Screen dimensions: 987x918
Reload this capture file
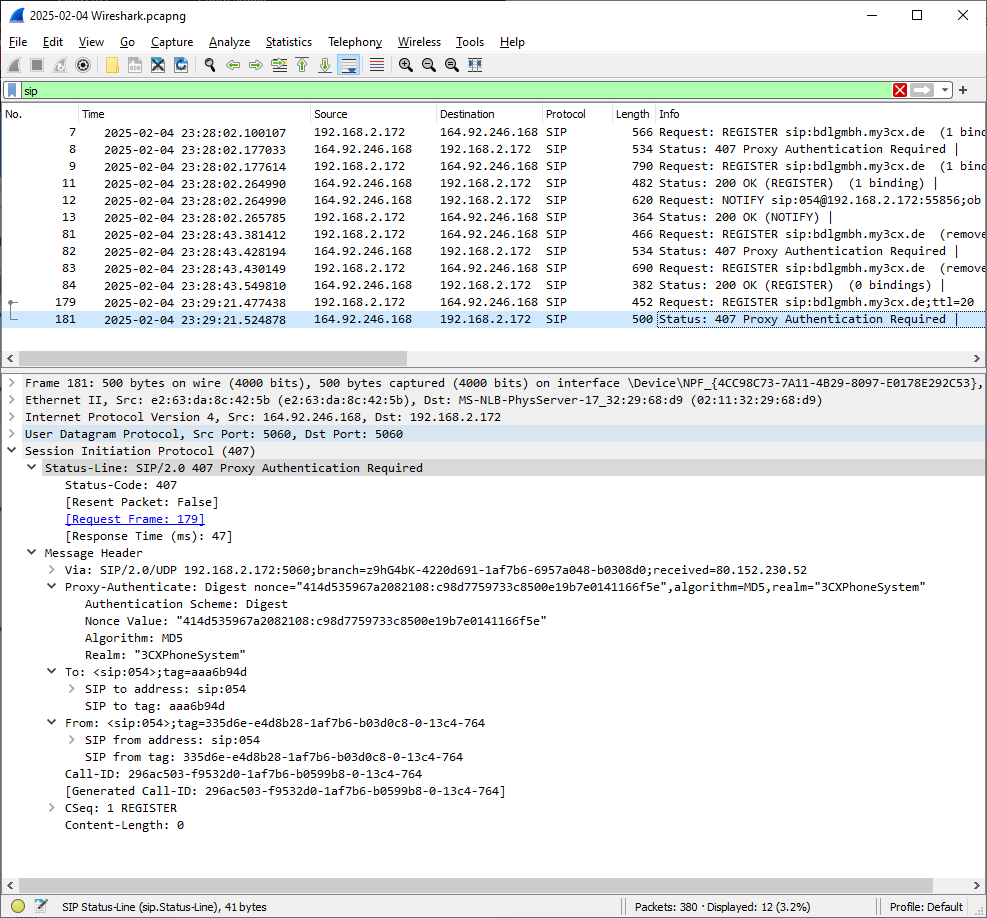pyautogui.click(x=181, y=65)
